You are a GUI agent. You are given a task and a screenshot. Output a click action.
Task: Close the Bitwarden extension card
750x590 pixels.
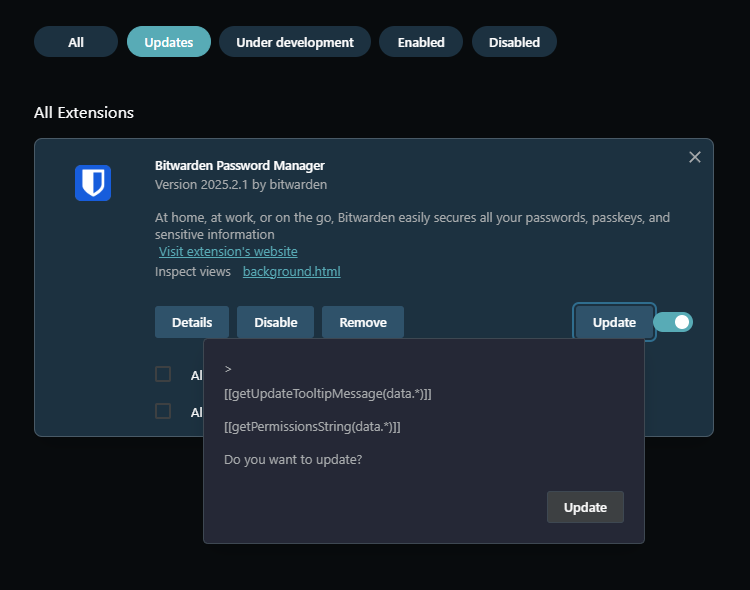pyautogui.click(x=695, y=157)
